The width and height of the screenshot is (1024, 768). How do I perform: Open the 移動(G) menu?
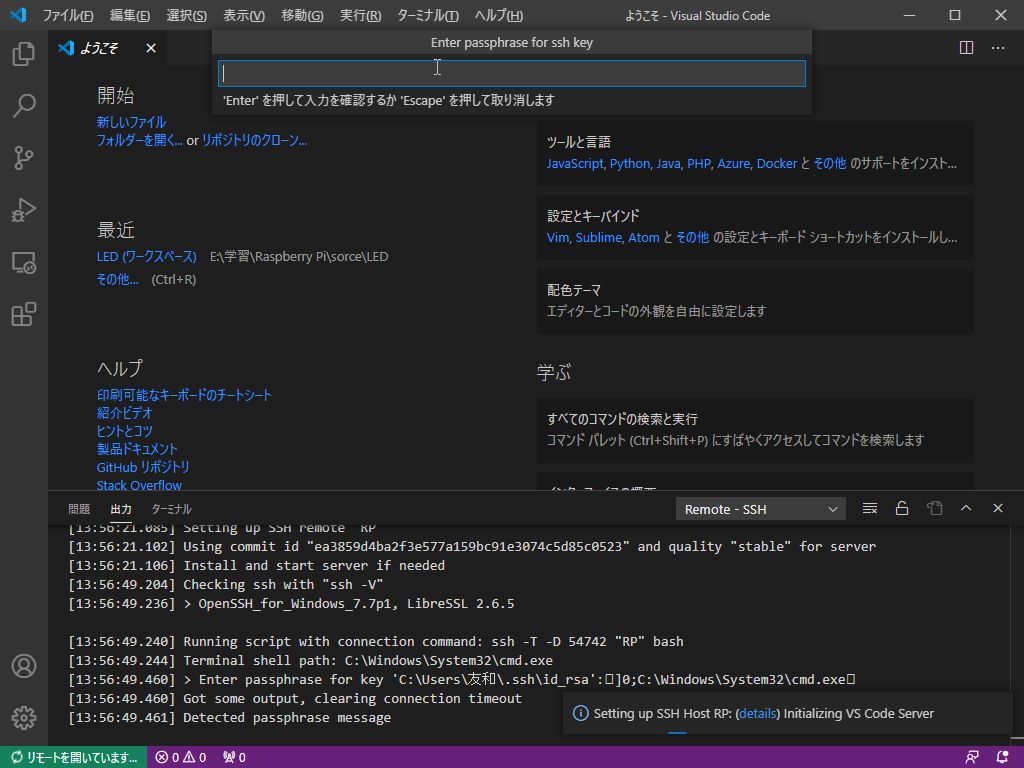tap(302, 15)
